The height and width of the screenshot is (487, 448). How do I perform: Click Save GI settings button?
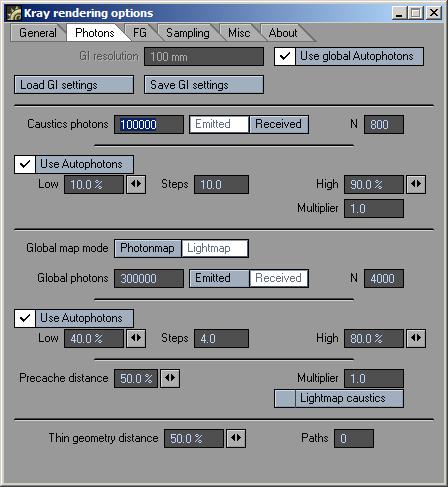pos(204,85)
